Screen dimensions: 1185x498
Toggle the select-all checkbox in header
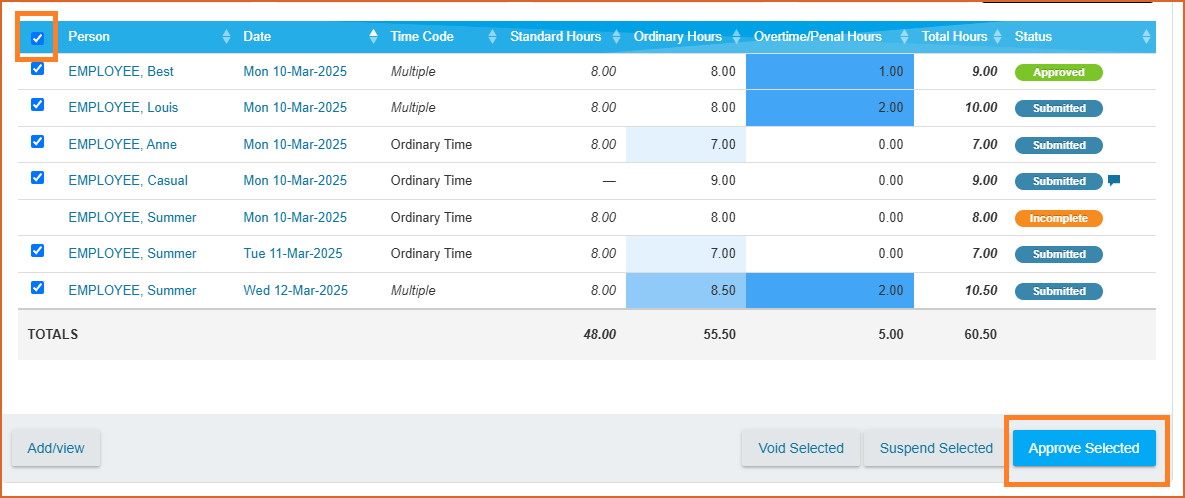click(37, 38)
